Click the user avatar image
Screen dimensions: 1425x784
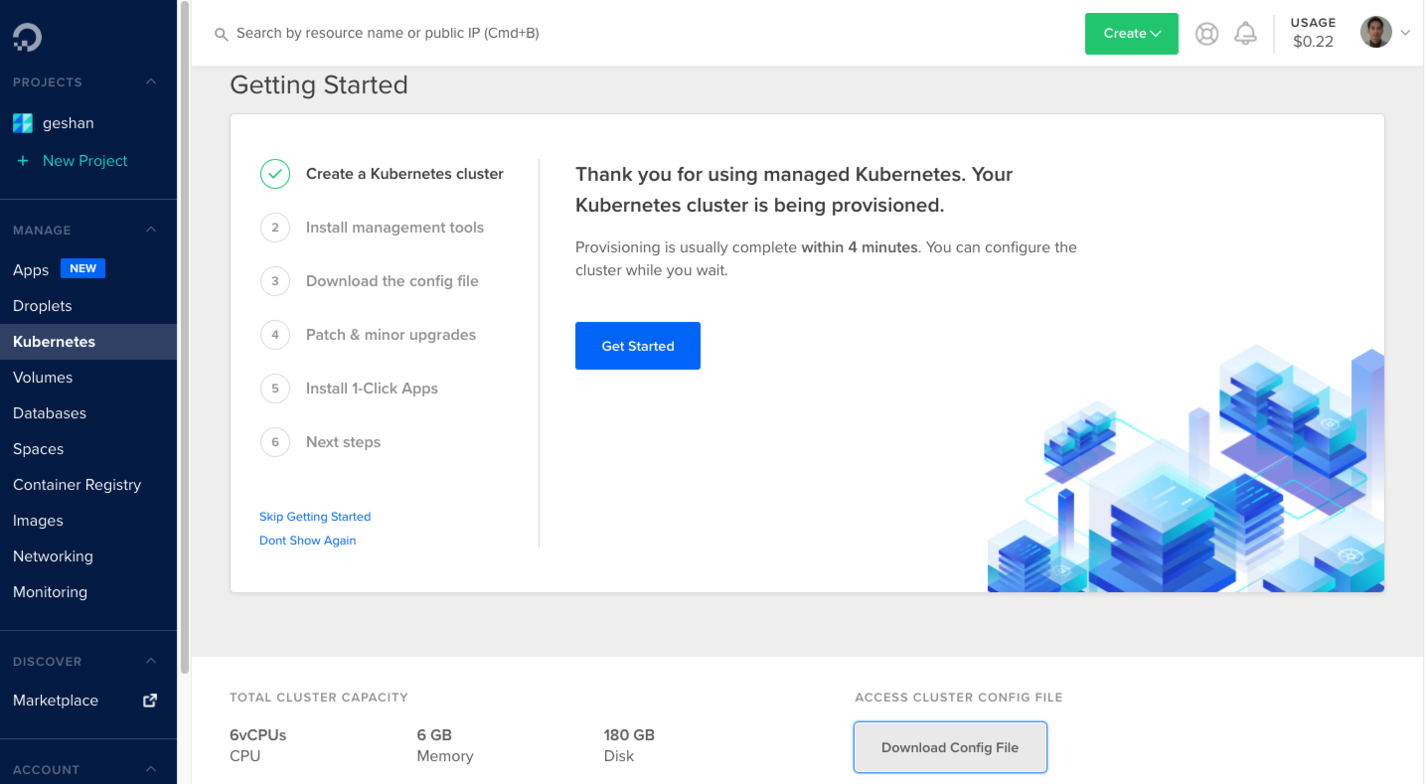[x=1376, y=31]
